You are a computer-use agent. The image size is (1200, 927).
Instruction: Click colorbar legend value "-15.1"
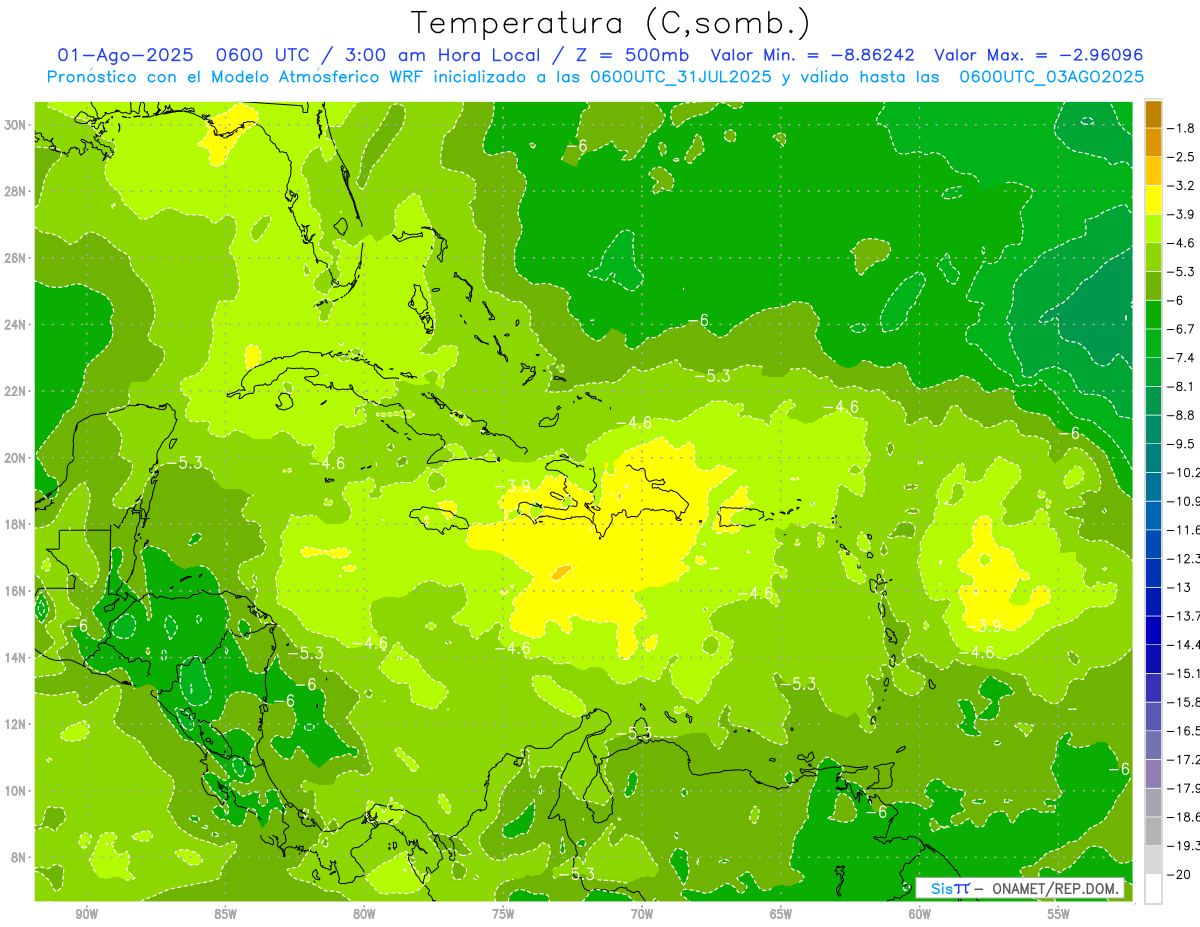(1184, 673)
